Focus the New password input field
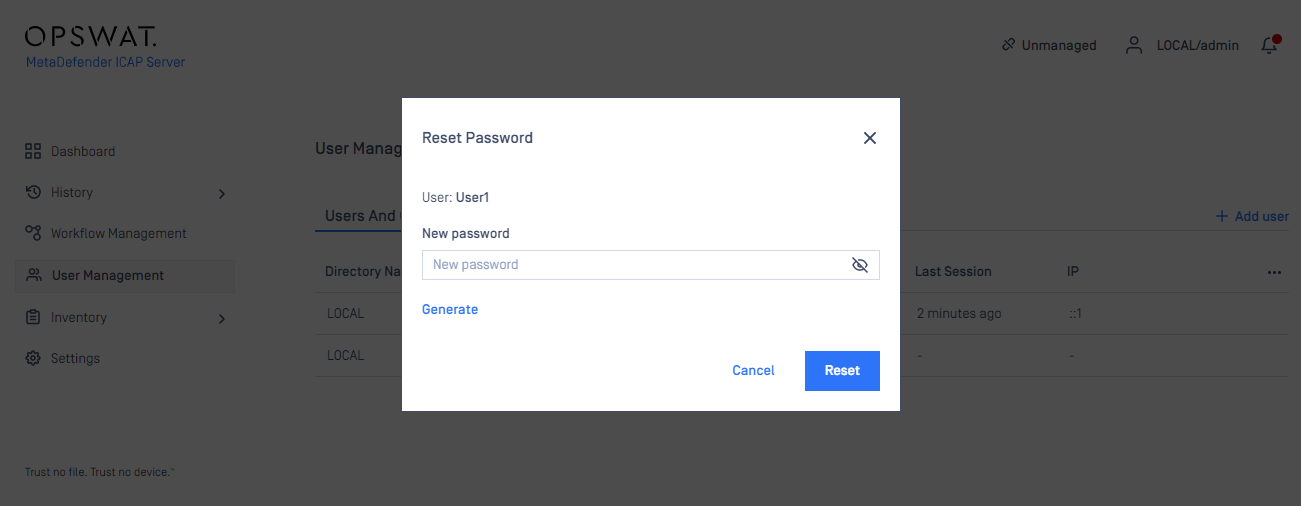1301x506 pixels. pyautogui.click(x=651, y=265)
